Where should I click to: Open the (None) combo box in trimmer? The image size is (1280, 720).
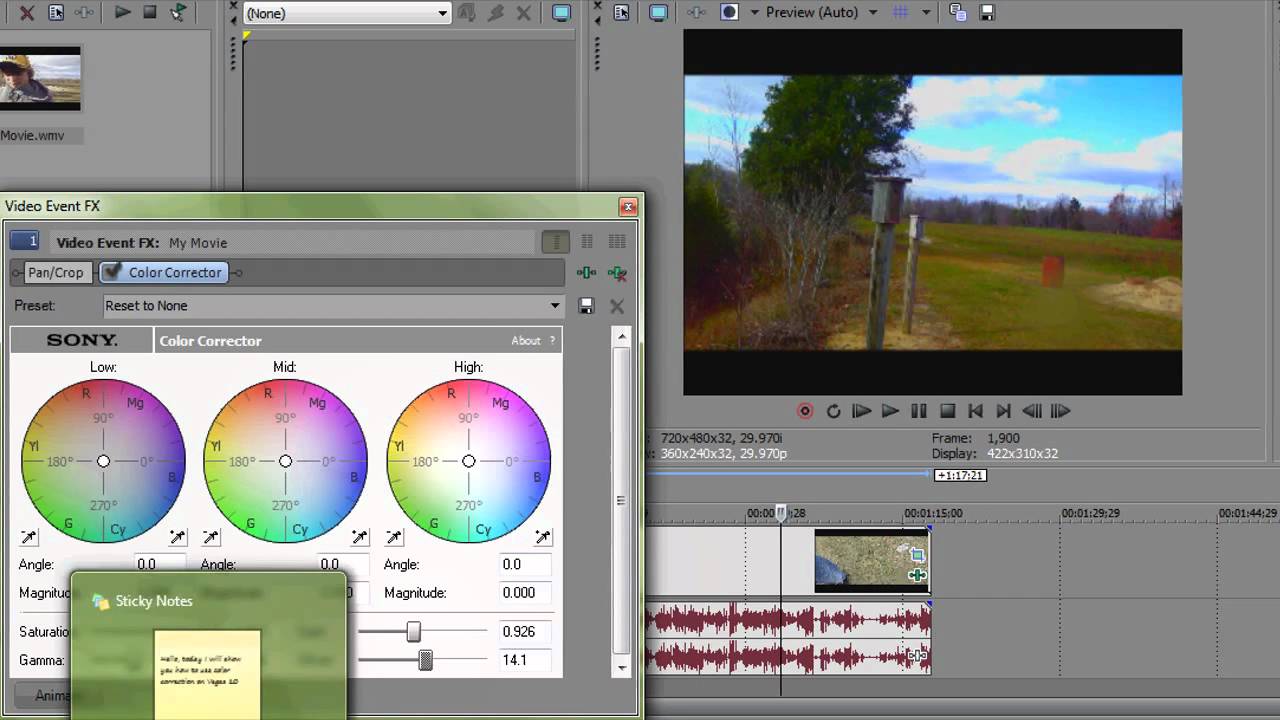coord(346,13)
